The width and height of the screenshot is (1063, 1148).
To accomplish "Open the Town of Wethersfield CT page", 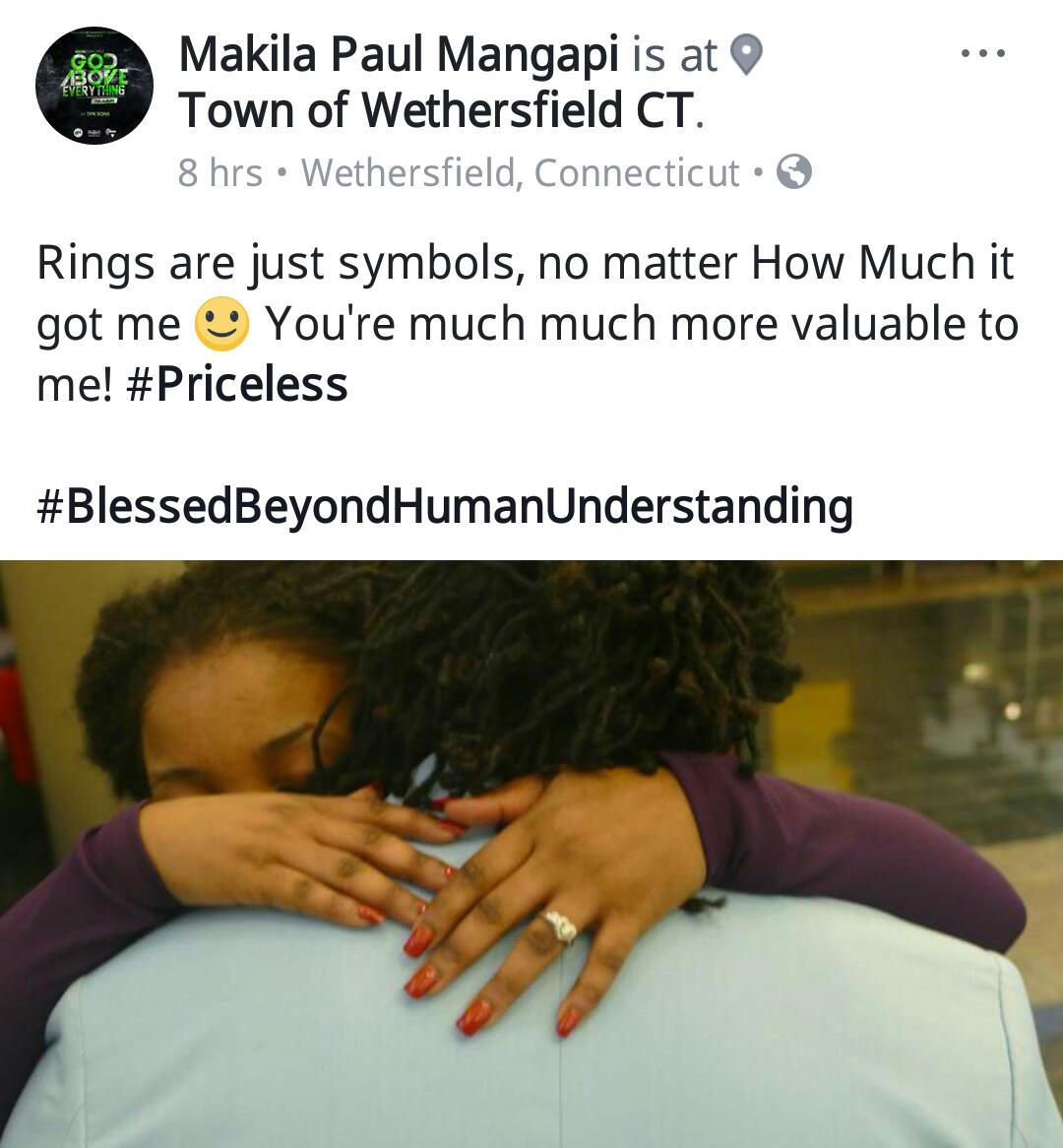I will 436,110.
